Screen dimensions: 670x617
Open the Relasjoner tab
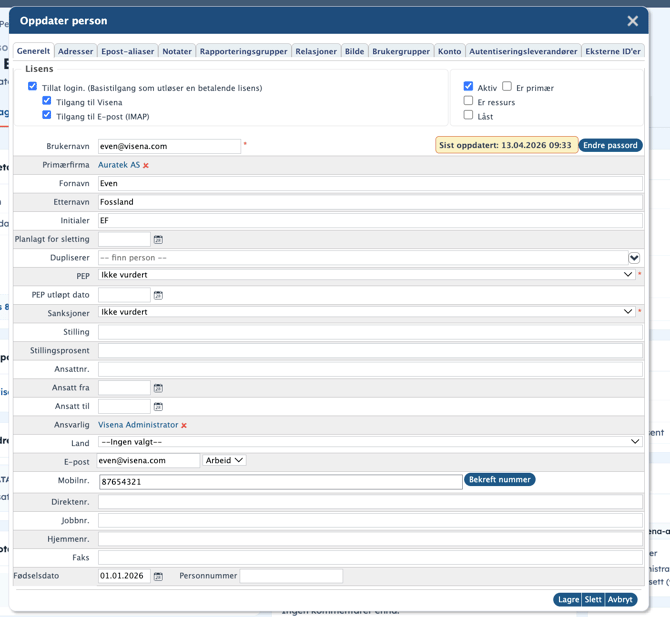point(316,51)
